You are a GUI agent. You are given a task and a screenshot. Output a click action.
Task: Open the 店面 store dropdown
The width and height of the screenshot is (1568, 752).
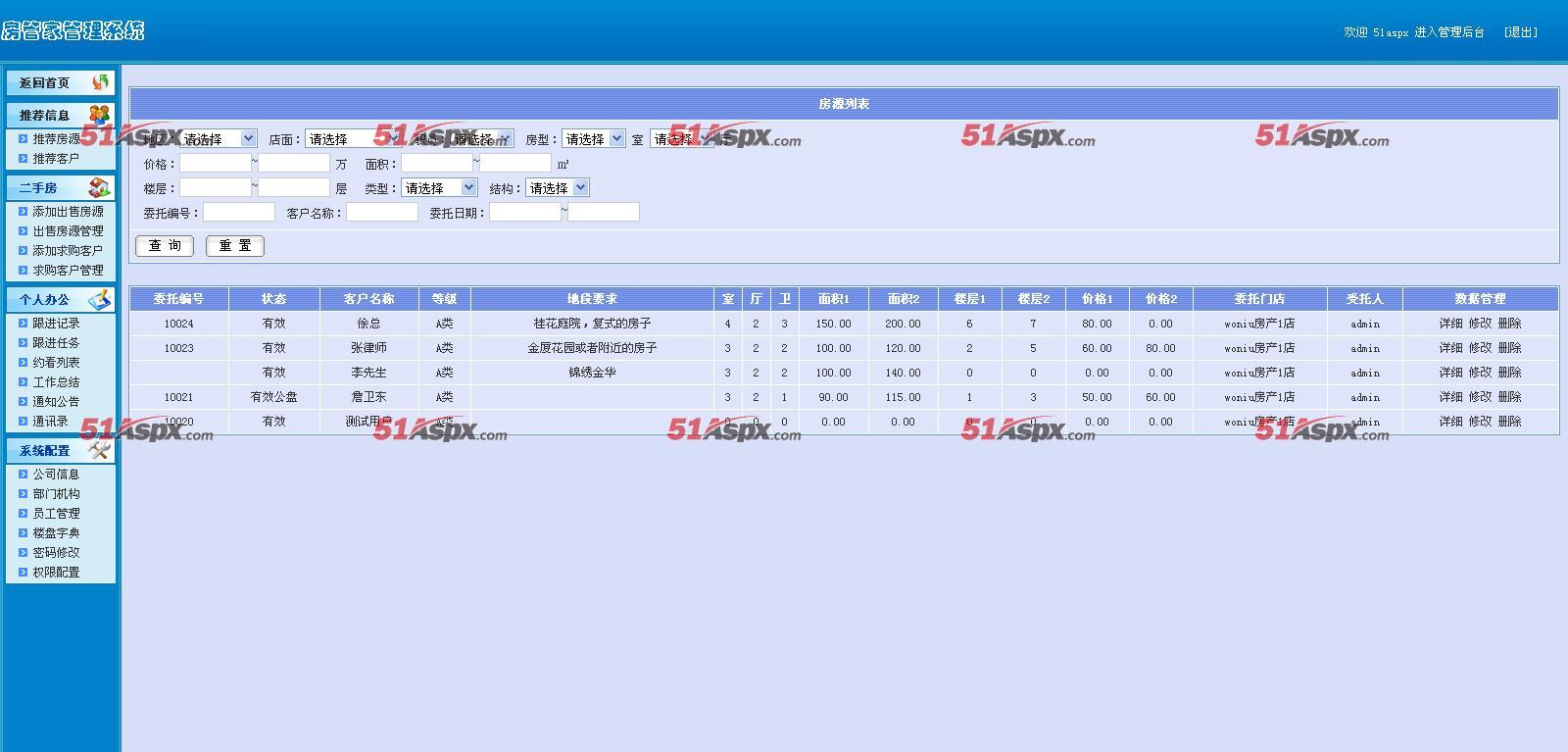(353, 139)
